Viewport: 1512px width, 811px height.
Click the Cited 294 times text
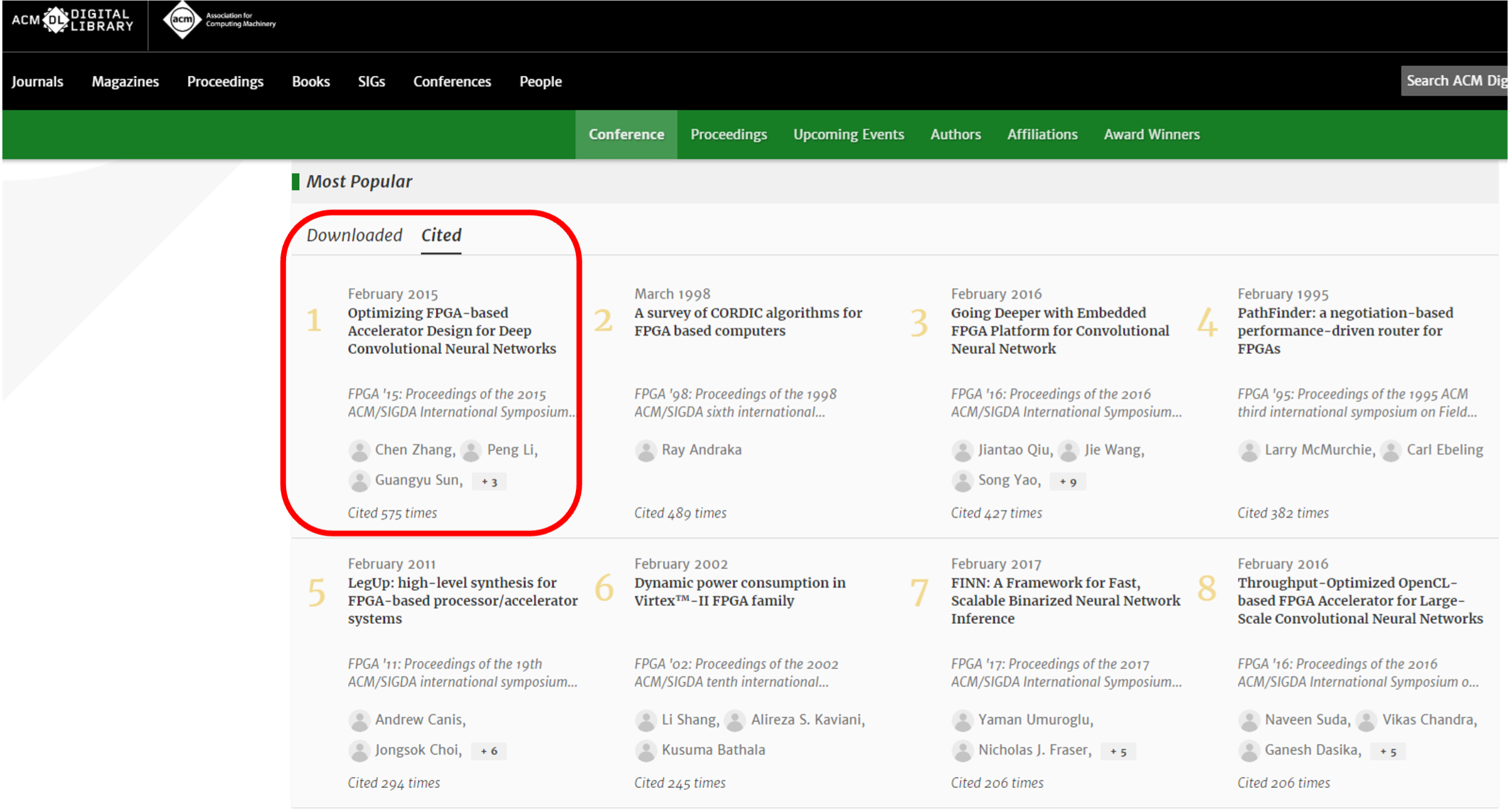pos(393,783)
